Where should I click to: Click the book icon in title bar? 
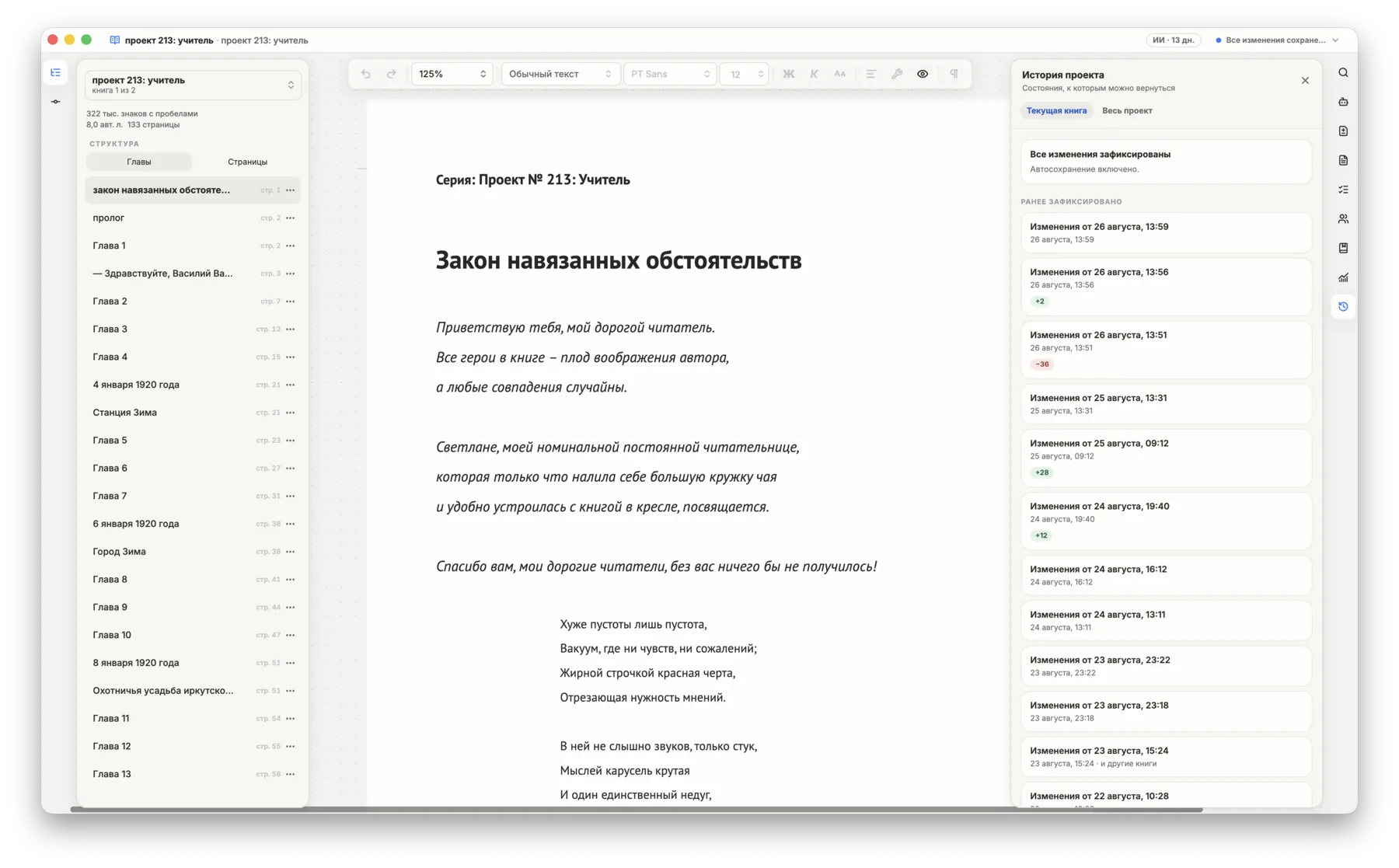click(115, 40)
